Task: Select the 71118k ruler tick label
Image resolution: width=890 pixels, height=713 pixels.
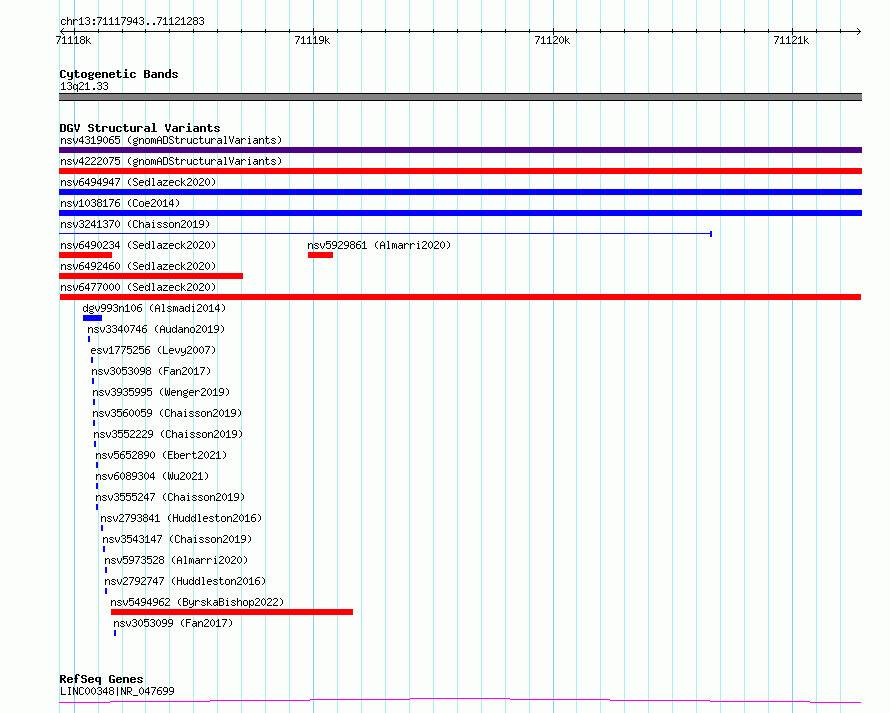Action: point(73,40)
